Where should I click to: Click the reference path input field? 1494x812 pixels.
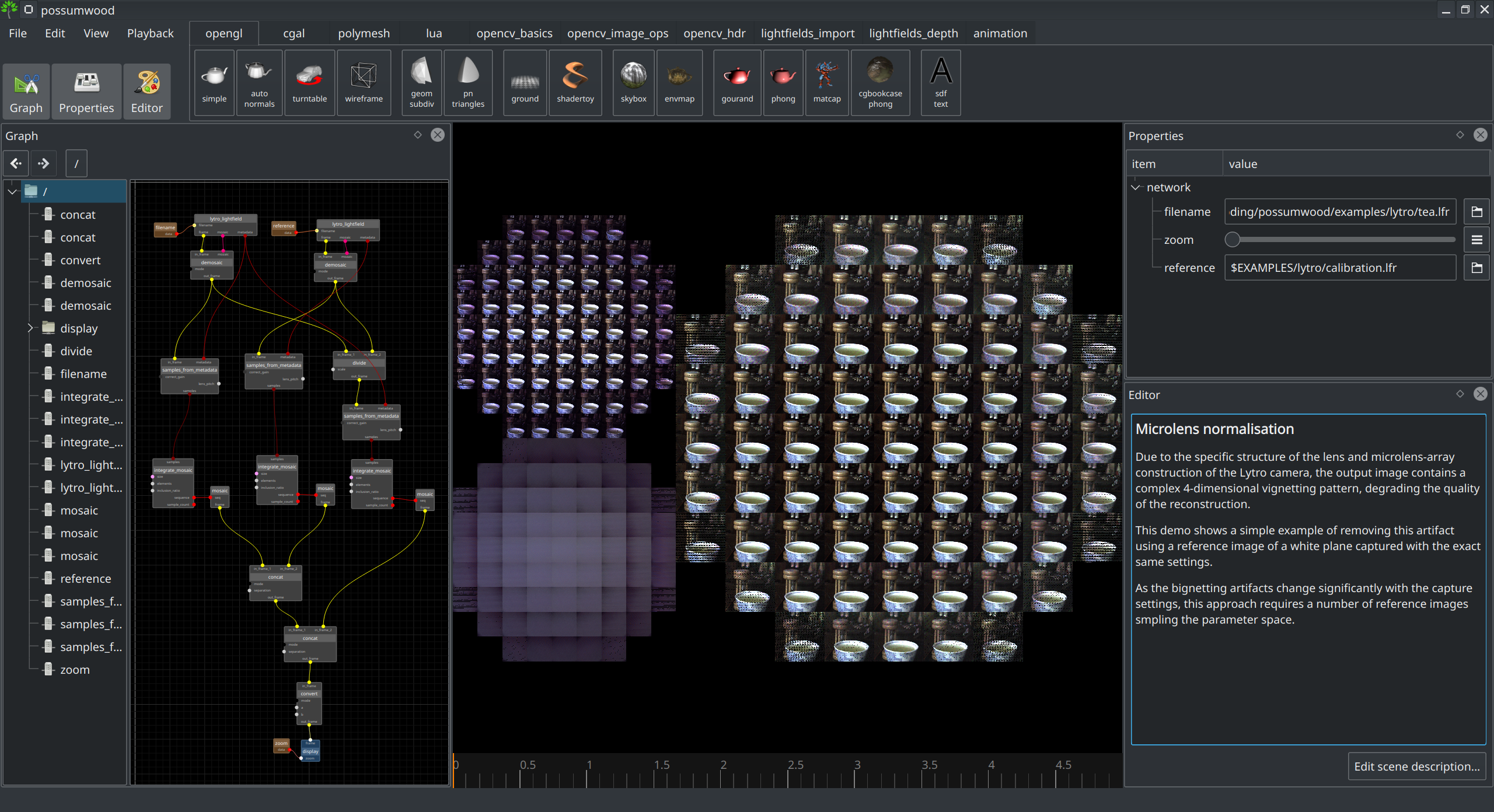(x=1339, y=268)
